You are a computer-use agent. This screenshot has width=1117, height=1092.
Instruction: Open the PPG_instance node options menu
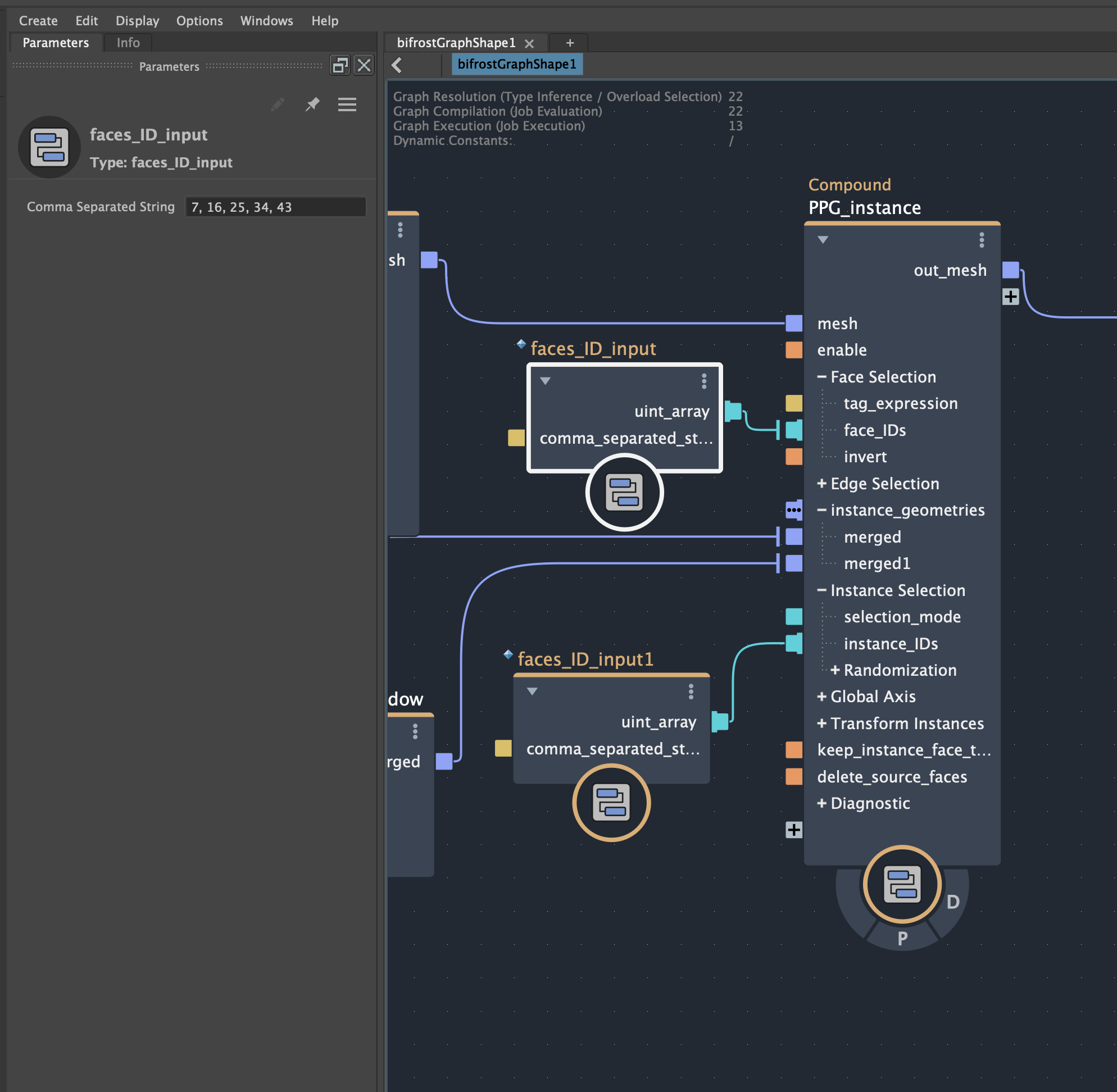coord(982,241)
